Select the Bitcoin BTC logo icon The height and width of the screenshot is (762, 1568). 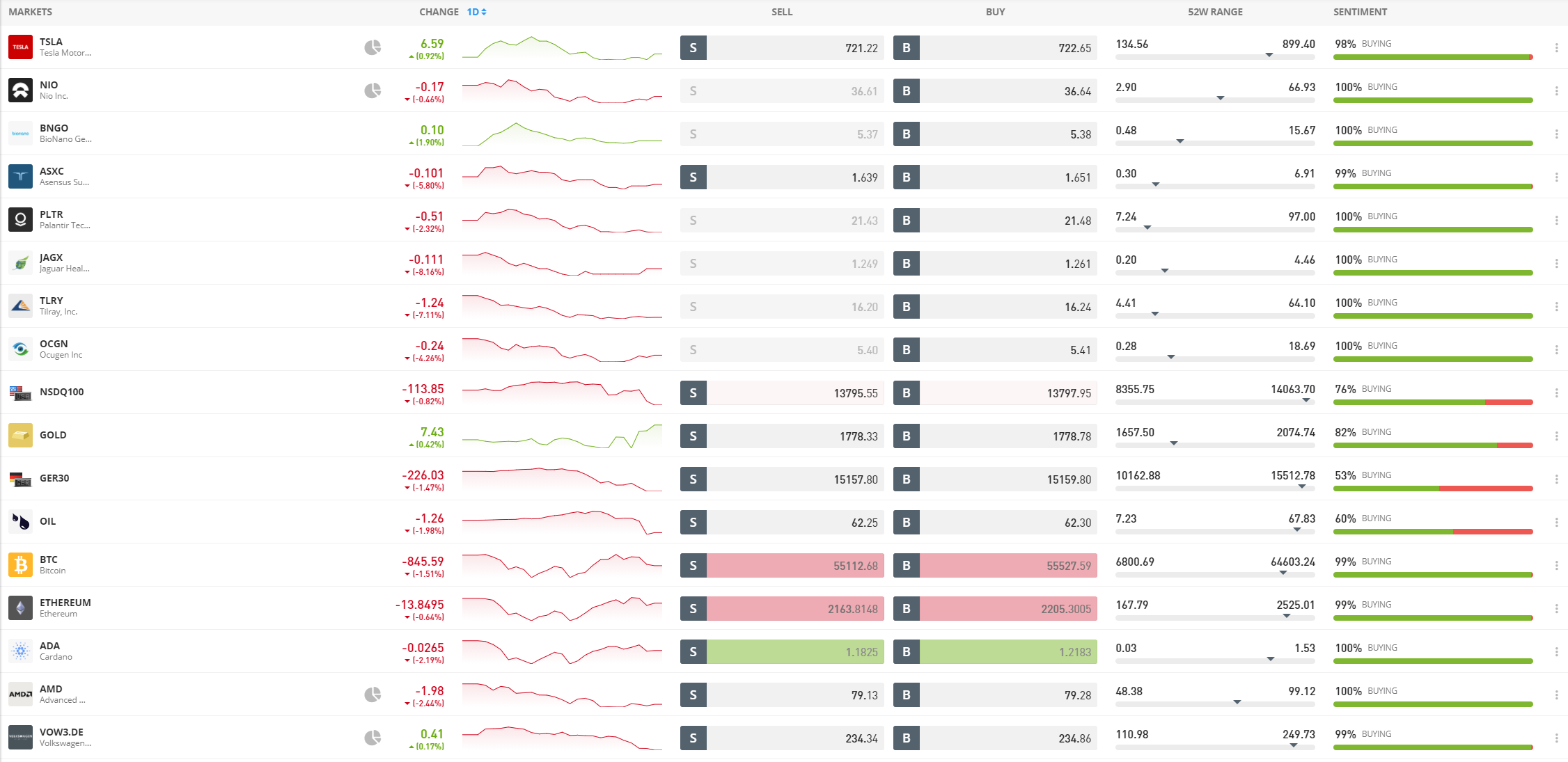click(x=21, y=565)
